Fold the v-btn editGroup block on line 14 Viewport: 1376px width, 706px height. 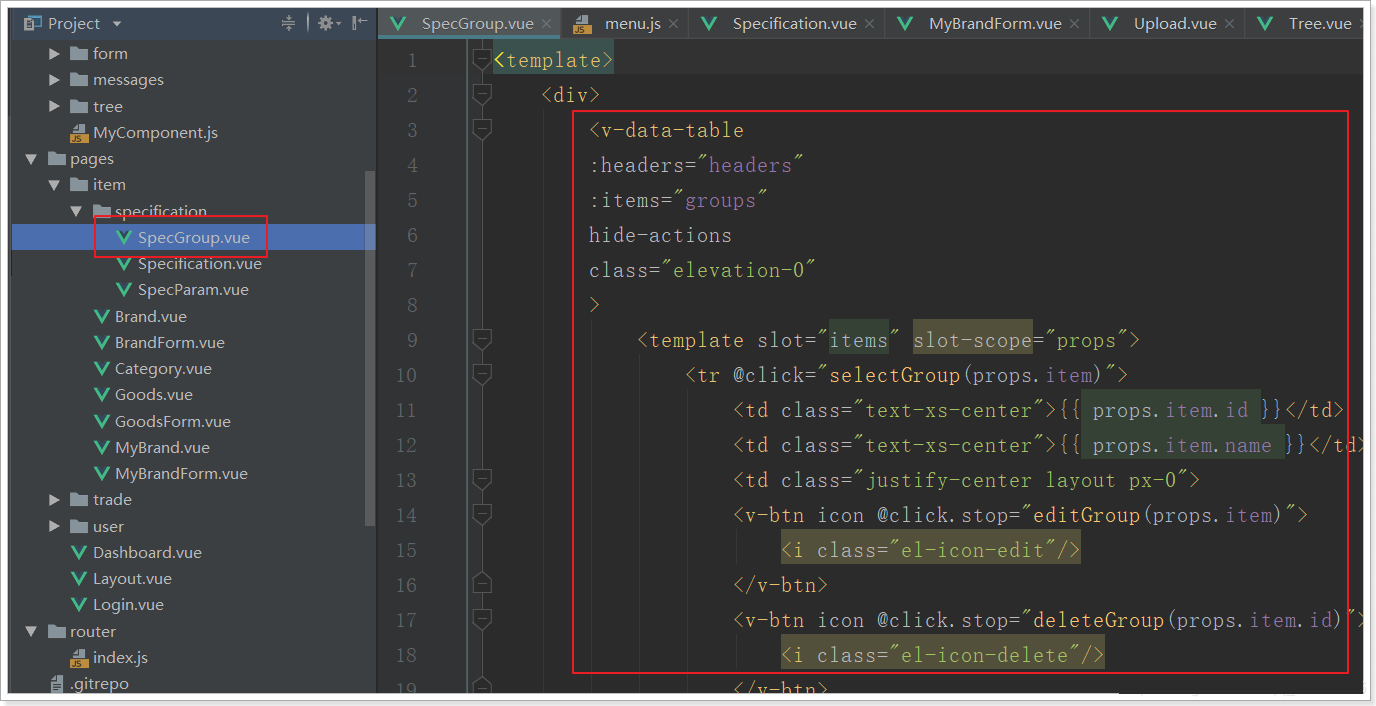pos(482,515)
